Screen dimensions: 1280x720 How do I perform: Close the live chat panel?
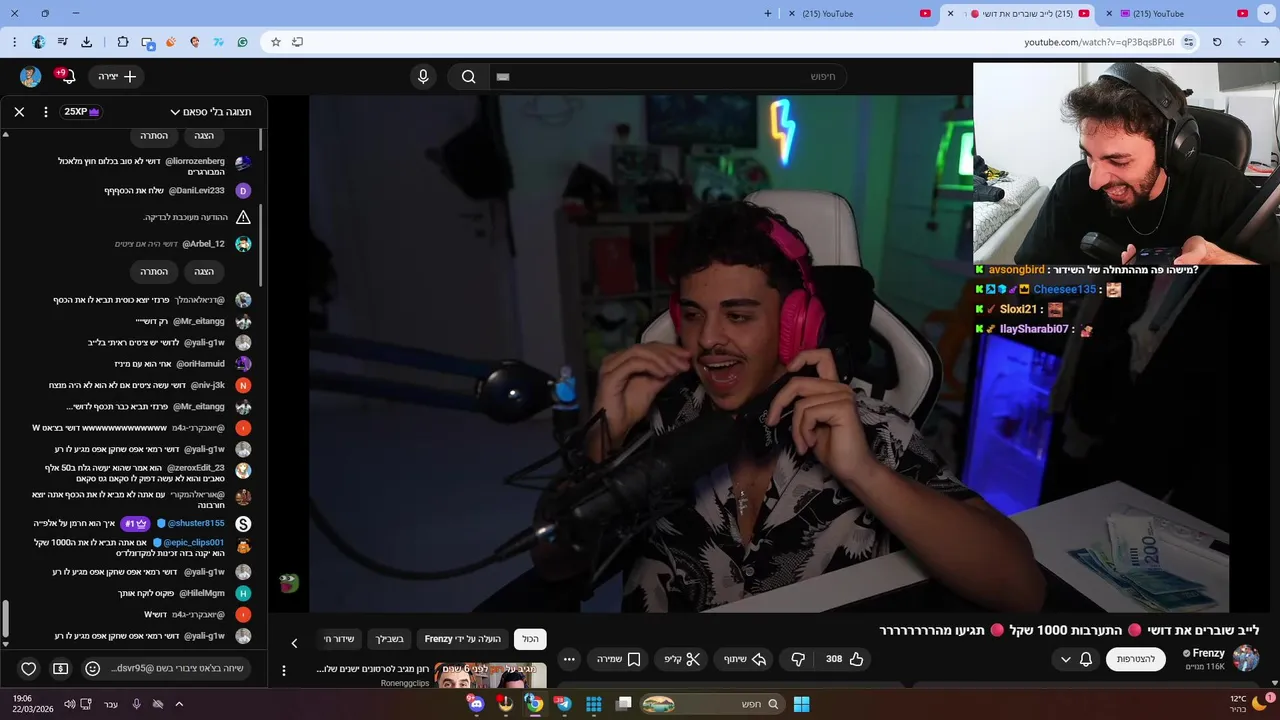pos(19,112)
